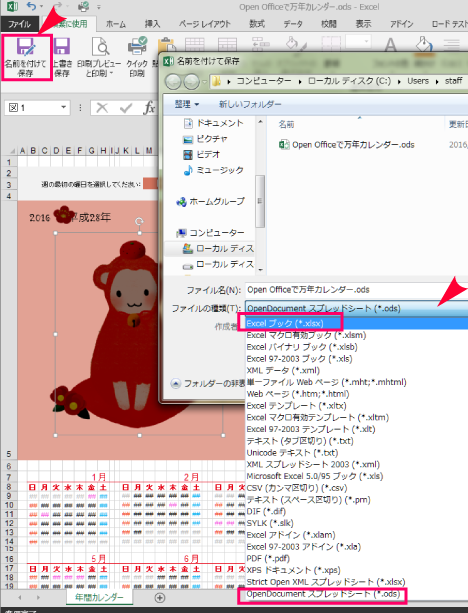Choose Excel テンプレート (*.xltx) type
Viewport: 468px width, 613px height.
(x=296, y=405)
